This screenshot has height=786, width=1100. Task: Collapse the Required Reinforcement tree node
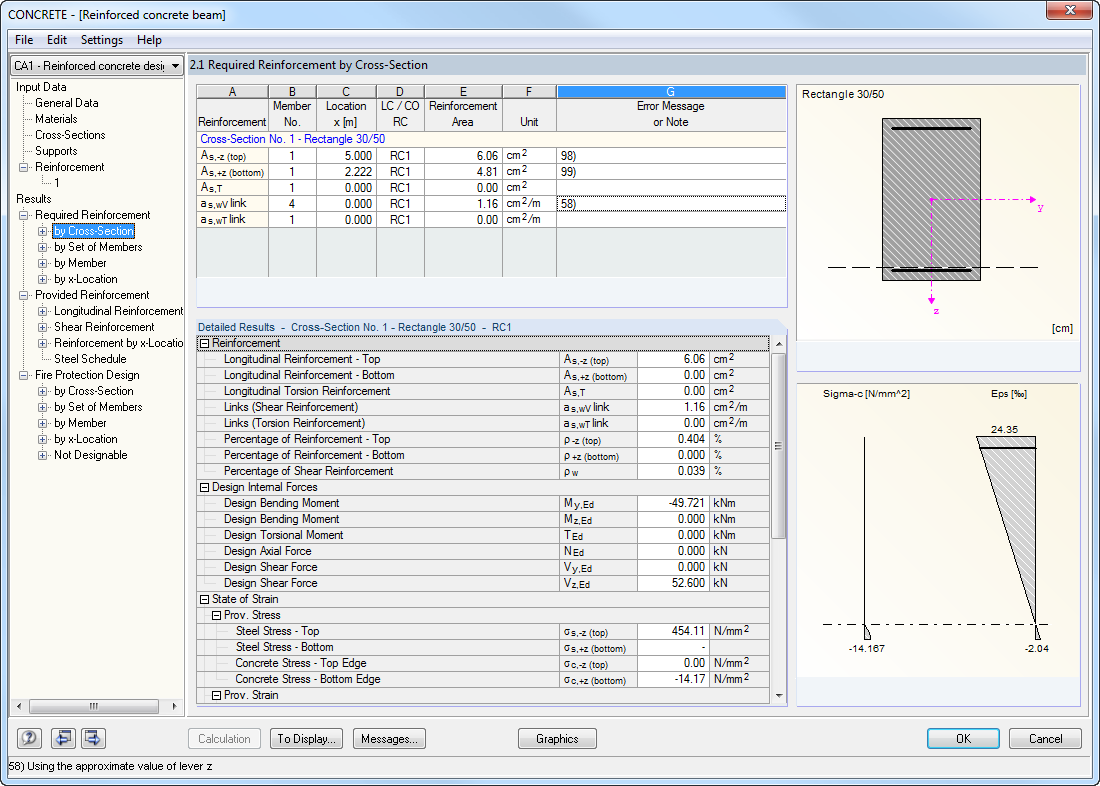click(23, 215)
